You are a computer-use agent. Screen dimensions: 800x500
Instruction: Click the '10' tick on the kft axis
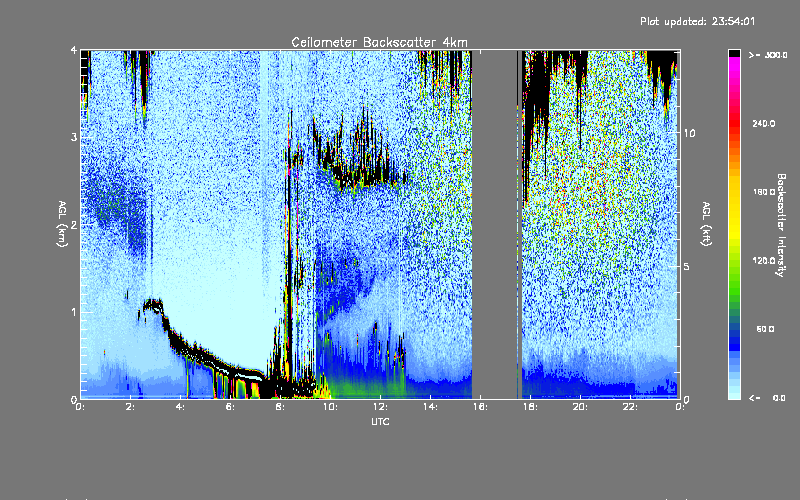click(x=689, y=133)
